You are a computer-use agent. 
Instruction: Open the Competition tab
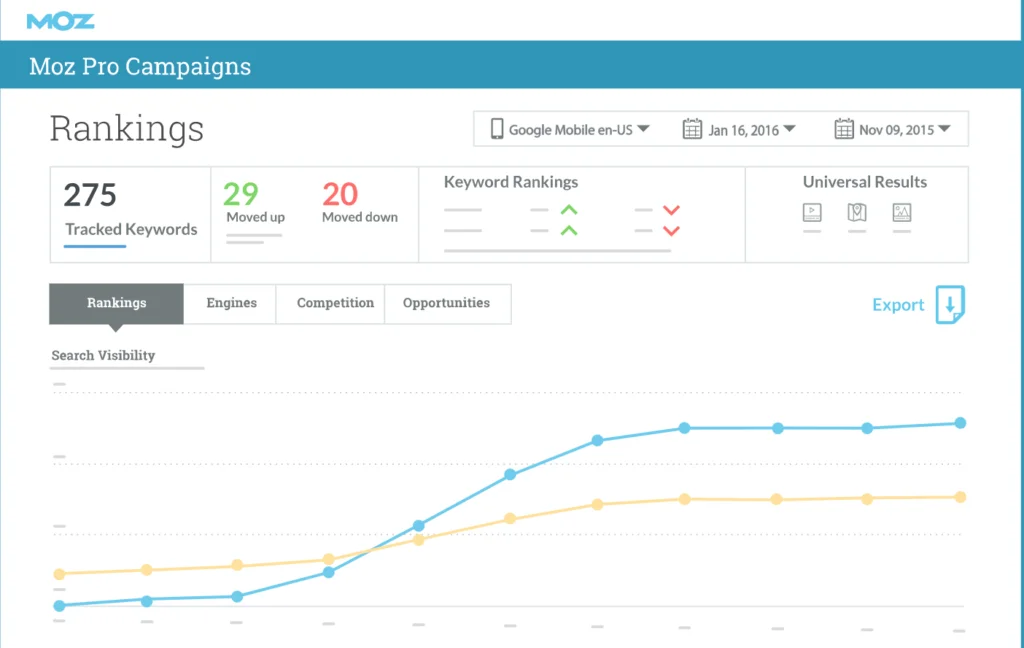point(335,303)
